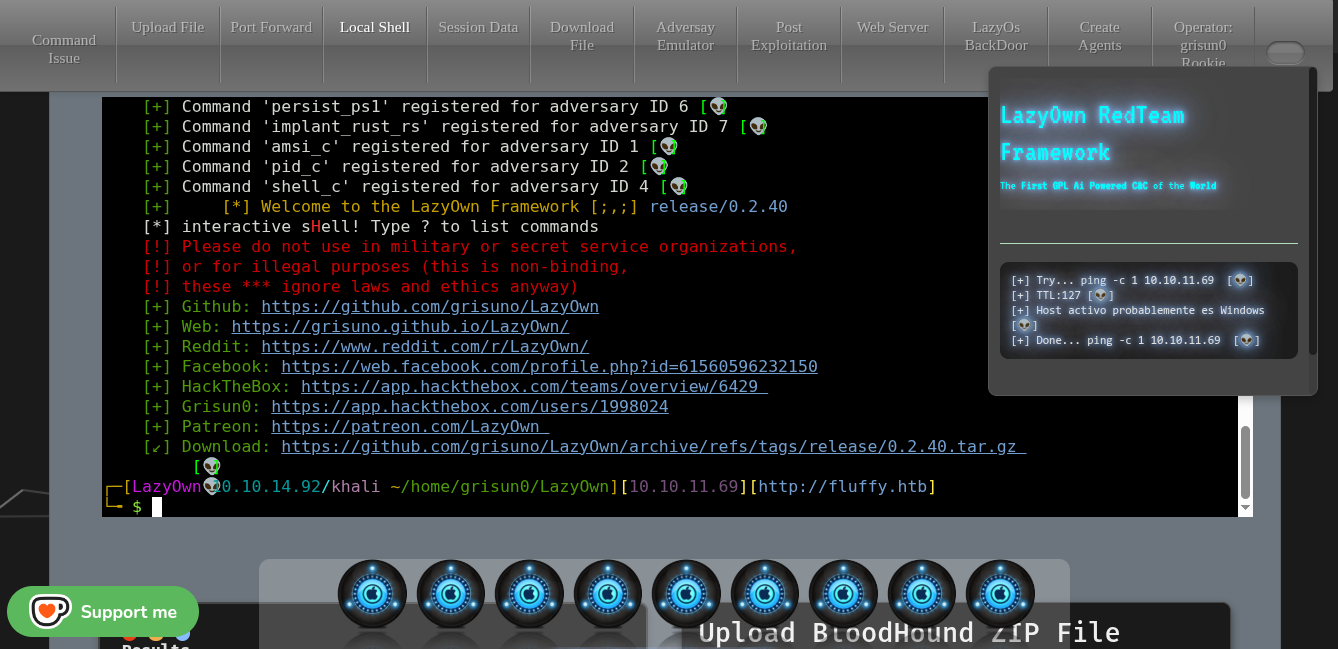This screenshot has height=649, width=1338.
Task: Go to the Session Data tab
Action: click(x=478, y=27)
